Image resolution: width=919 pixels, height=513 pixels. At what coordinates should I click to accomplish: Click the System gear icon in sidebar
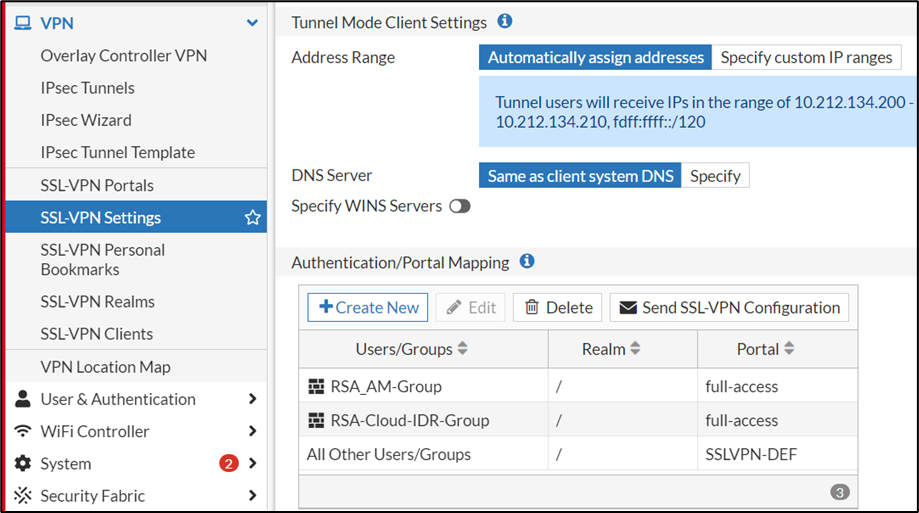tap(22, 463)
